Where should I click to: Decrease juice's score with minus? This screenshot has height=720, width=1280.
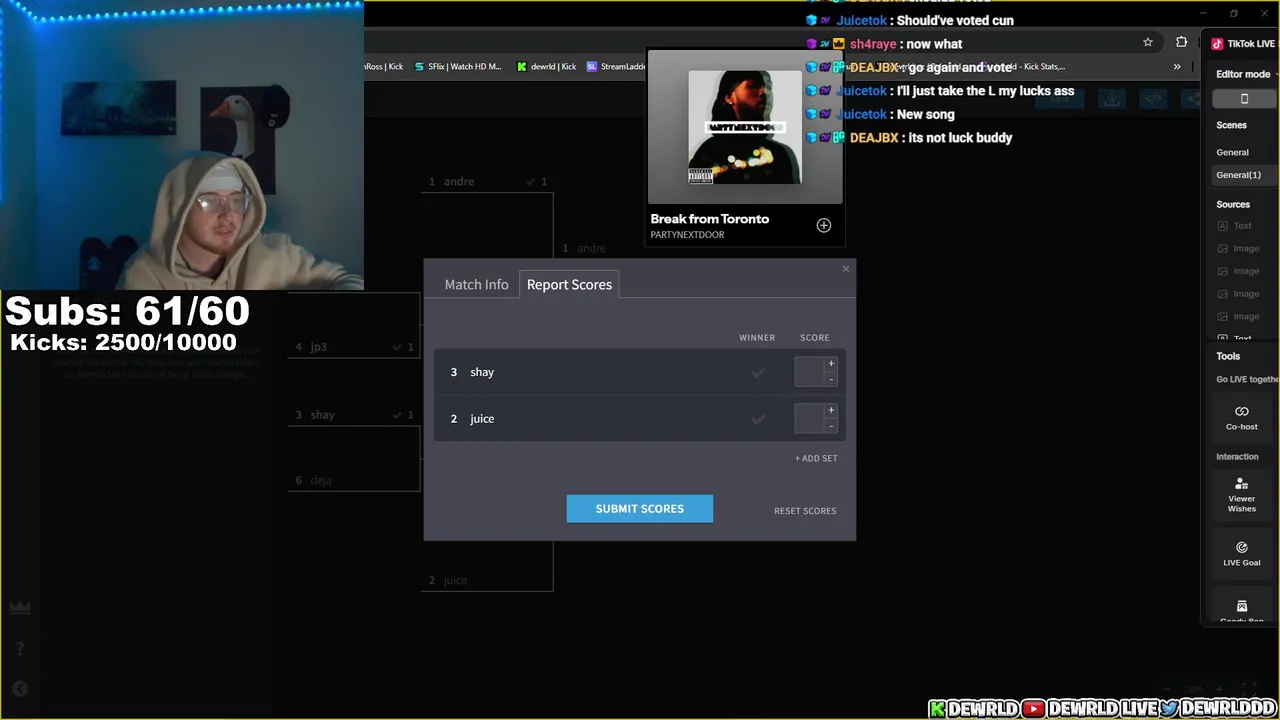click(831, 426)
